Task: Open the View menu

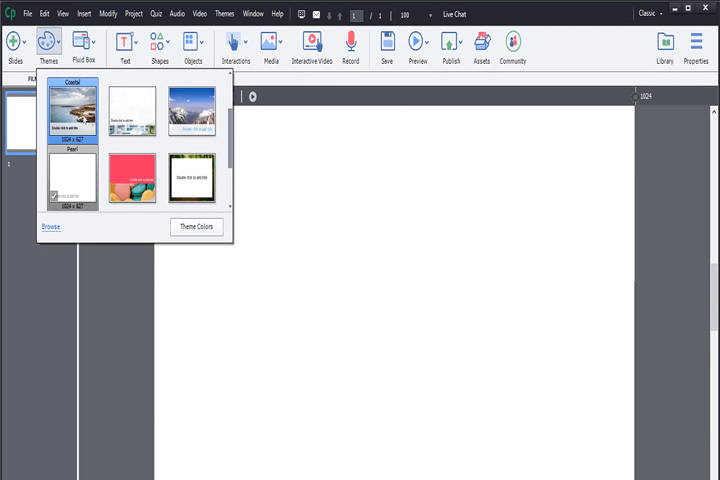Action: (x=63, y=14)
